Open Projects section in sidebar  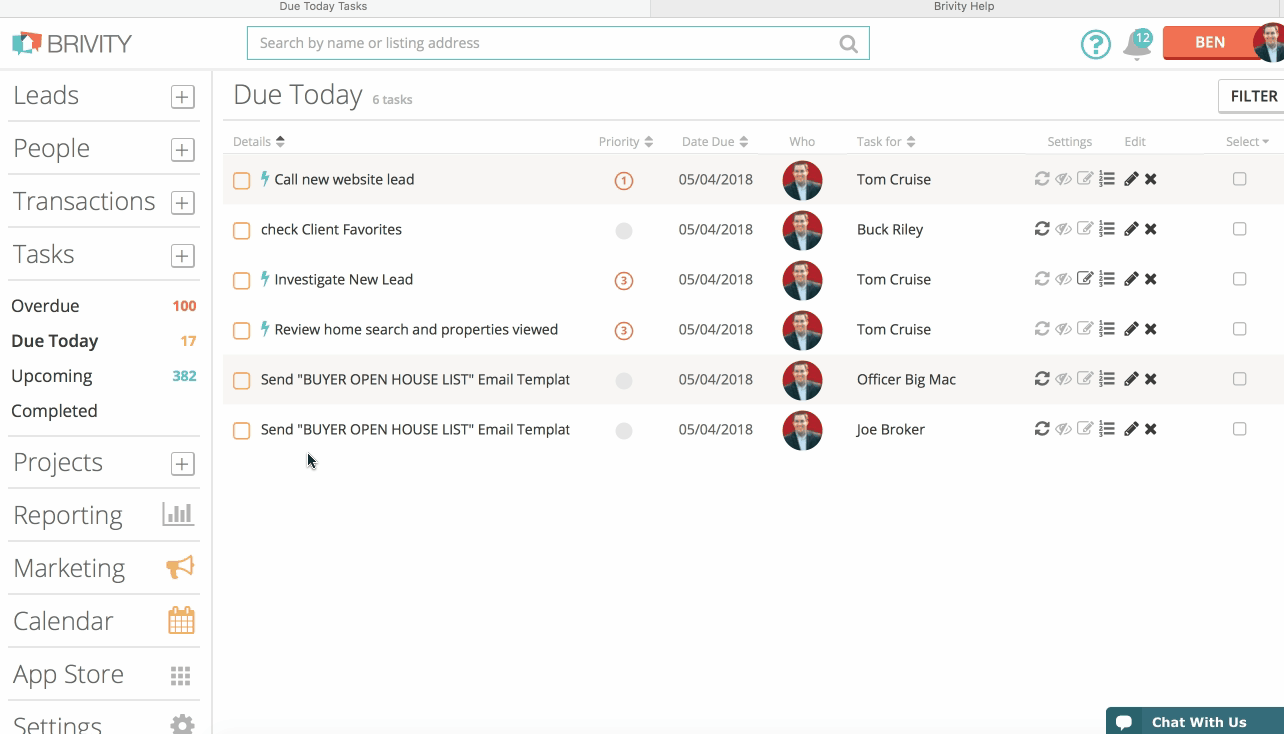(58, 463)
